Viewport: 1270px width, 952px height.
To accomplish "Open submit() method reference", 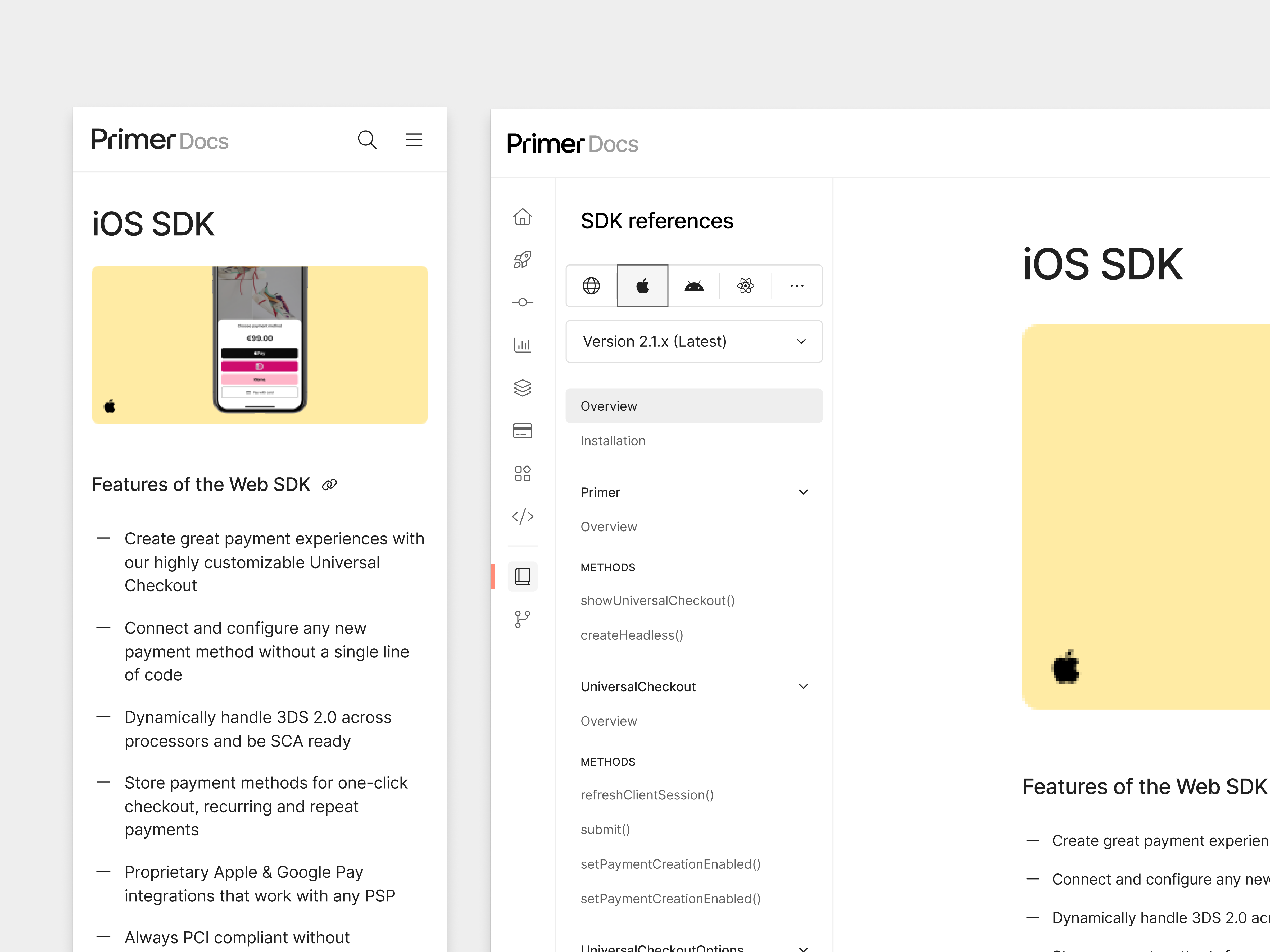I will [x=605, y=830].
